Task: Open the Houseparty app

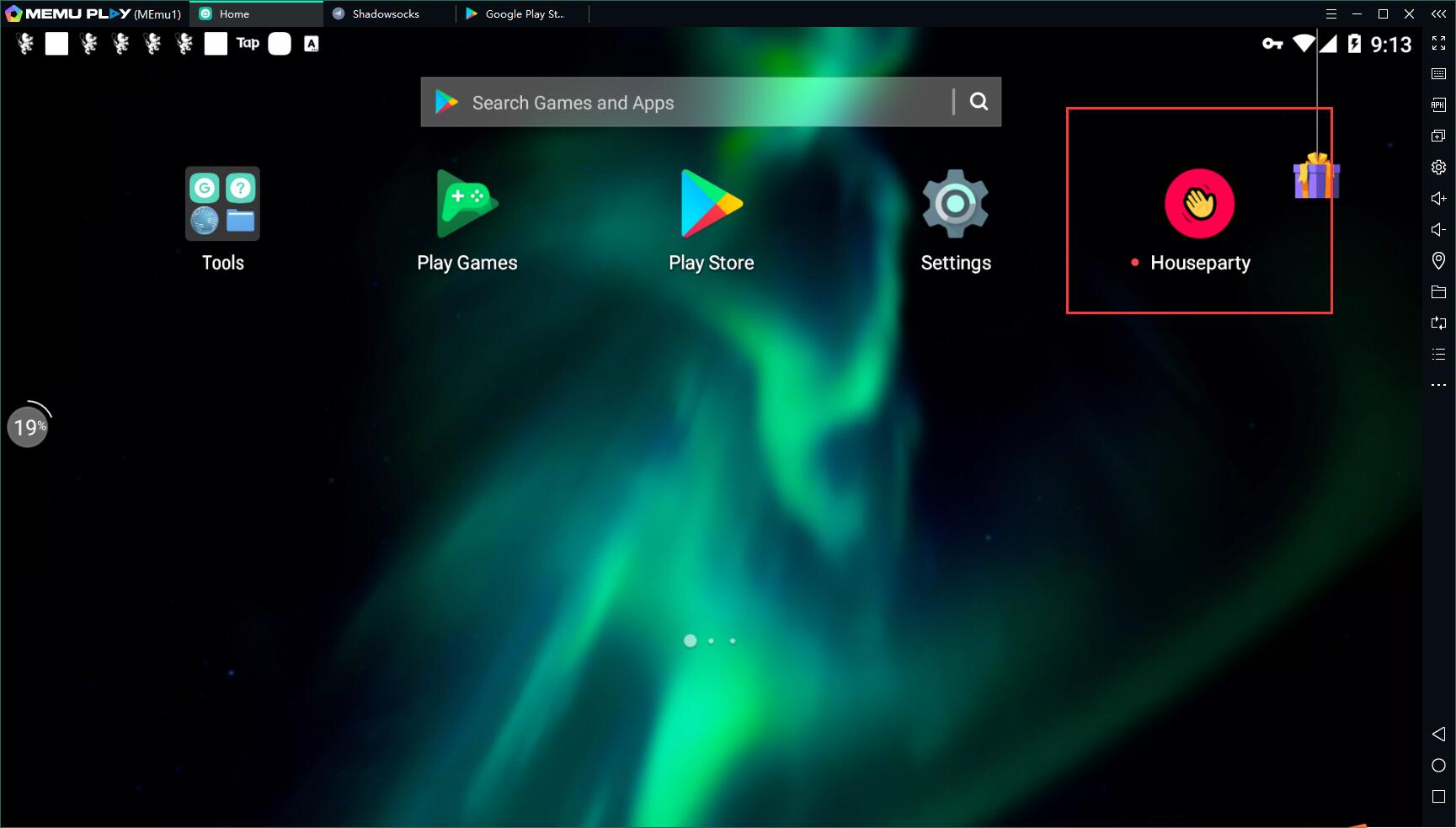Action: [x=1199, y=204]
